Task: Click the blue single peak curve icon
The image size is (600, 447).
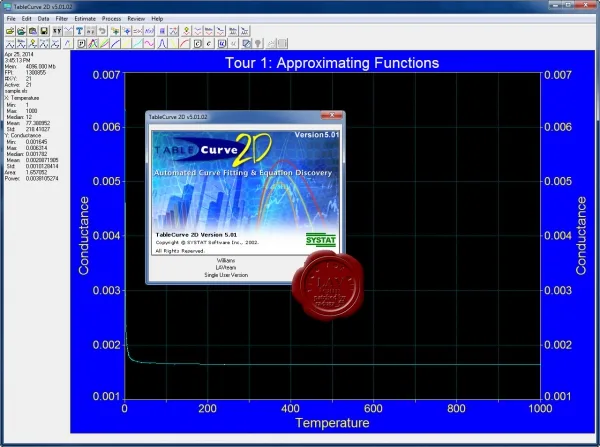Action: (x=162, y=44)
